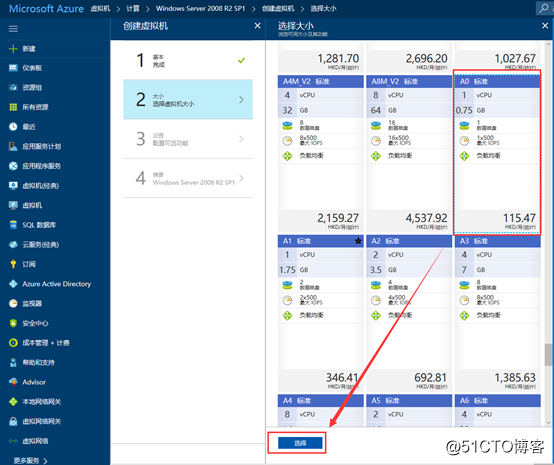Click the blue 选择 select button
The image size is (554, 465).
pos(300,443)
